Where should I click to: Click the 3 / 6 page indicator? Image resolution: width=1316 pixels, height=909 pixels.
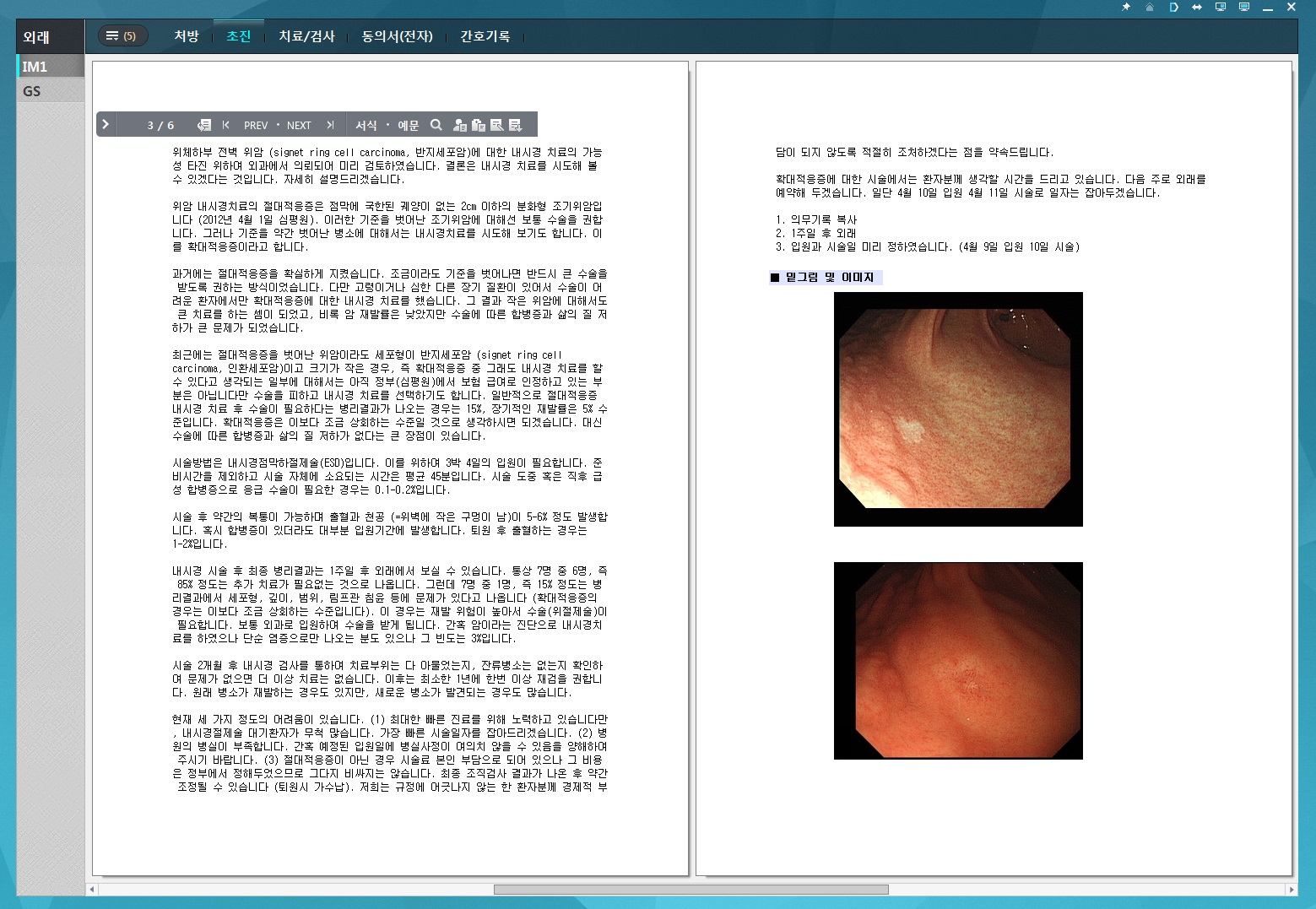click(160, 125)
